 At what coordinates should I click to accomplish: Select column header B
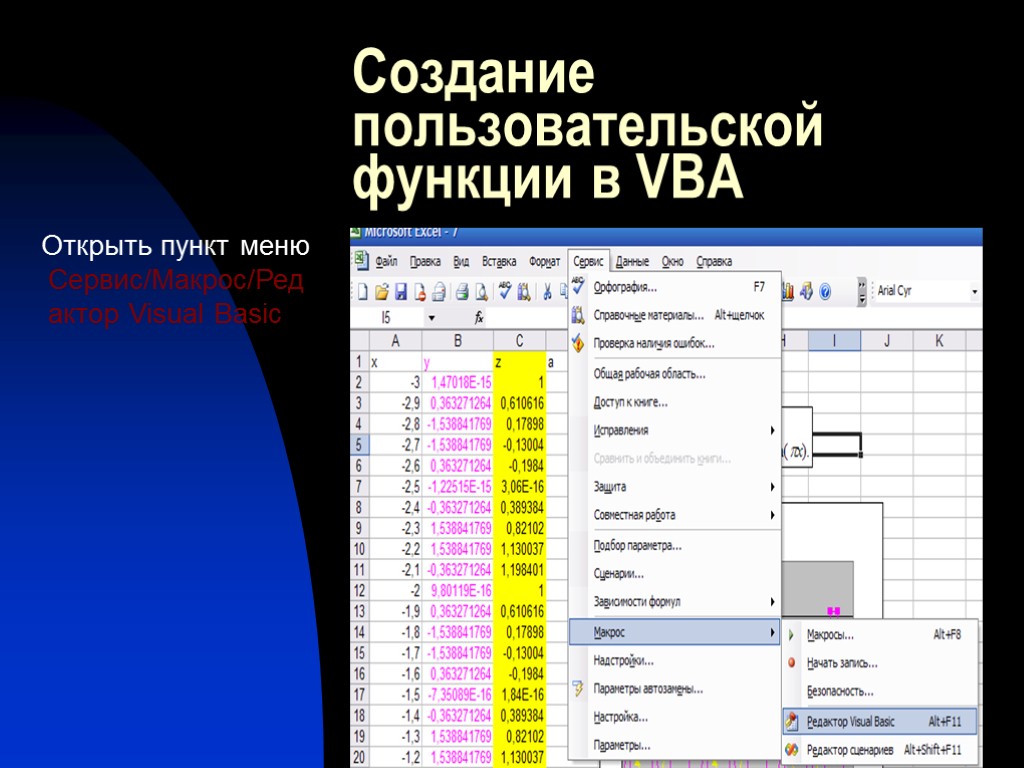458,340
